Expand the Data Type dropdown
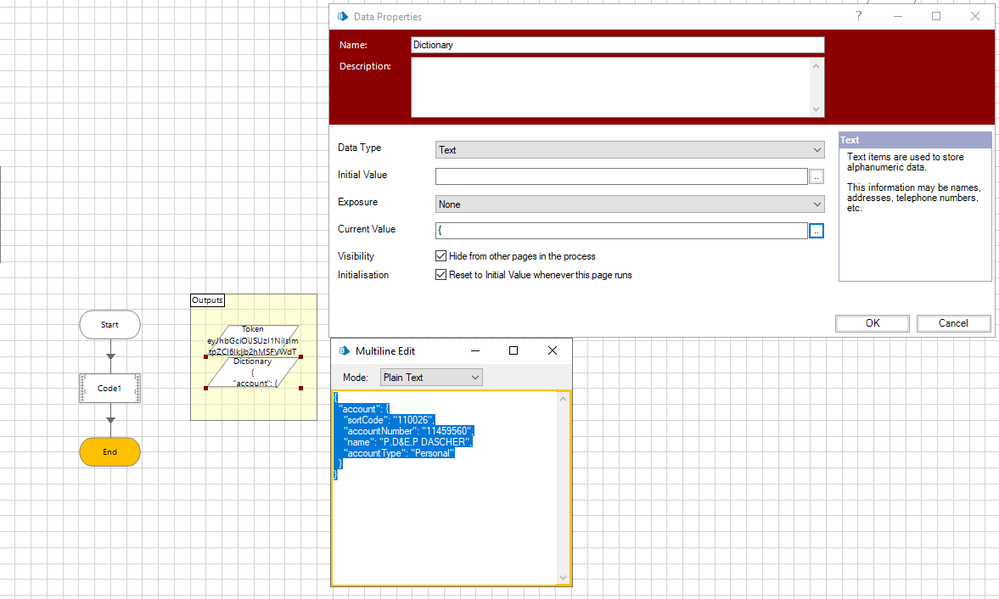The height and width of the screenshot is (599, 999). [629, 150]
